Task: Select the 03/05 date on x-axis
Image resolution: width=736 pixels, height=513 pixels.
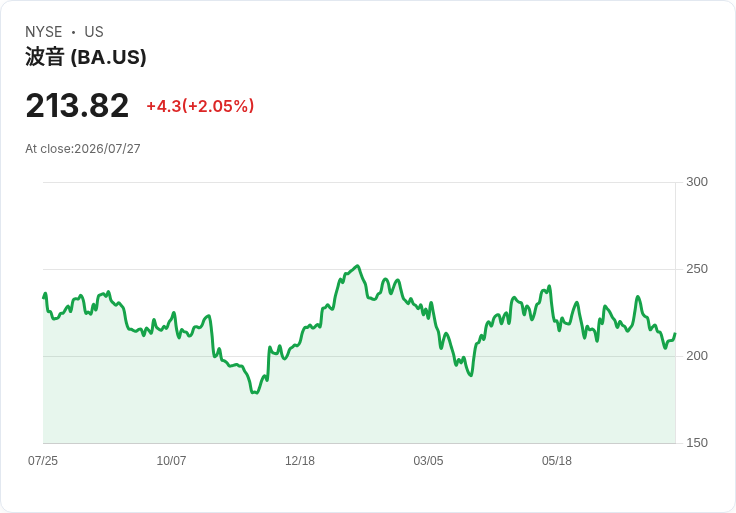Action: (x=428, y=460)
